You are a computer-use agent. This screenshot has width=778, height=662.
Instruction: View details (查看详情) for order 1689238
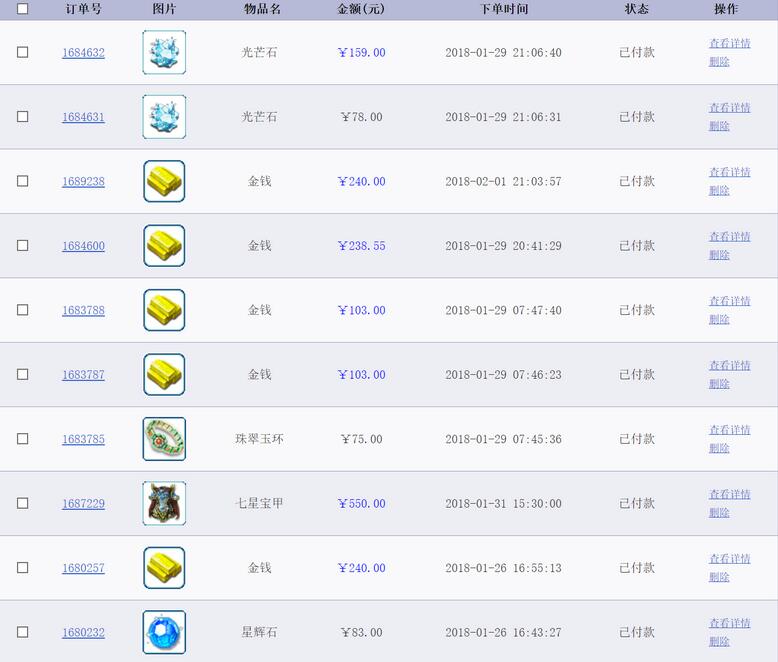point(729,172)
